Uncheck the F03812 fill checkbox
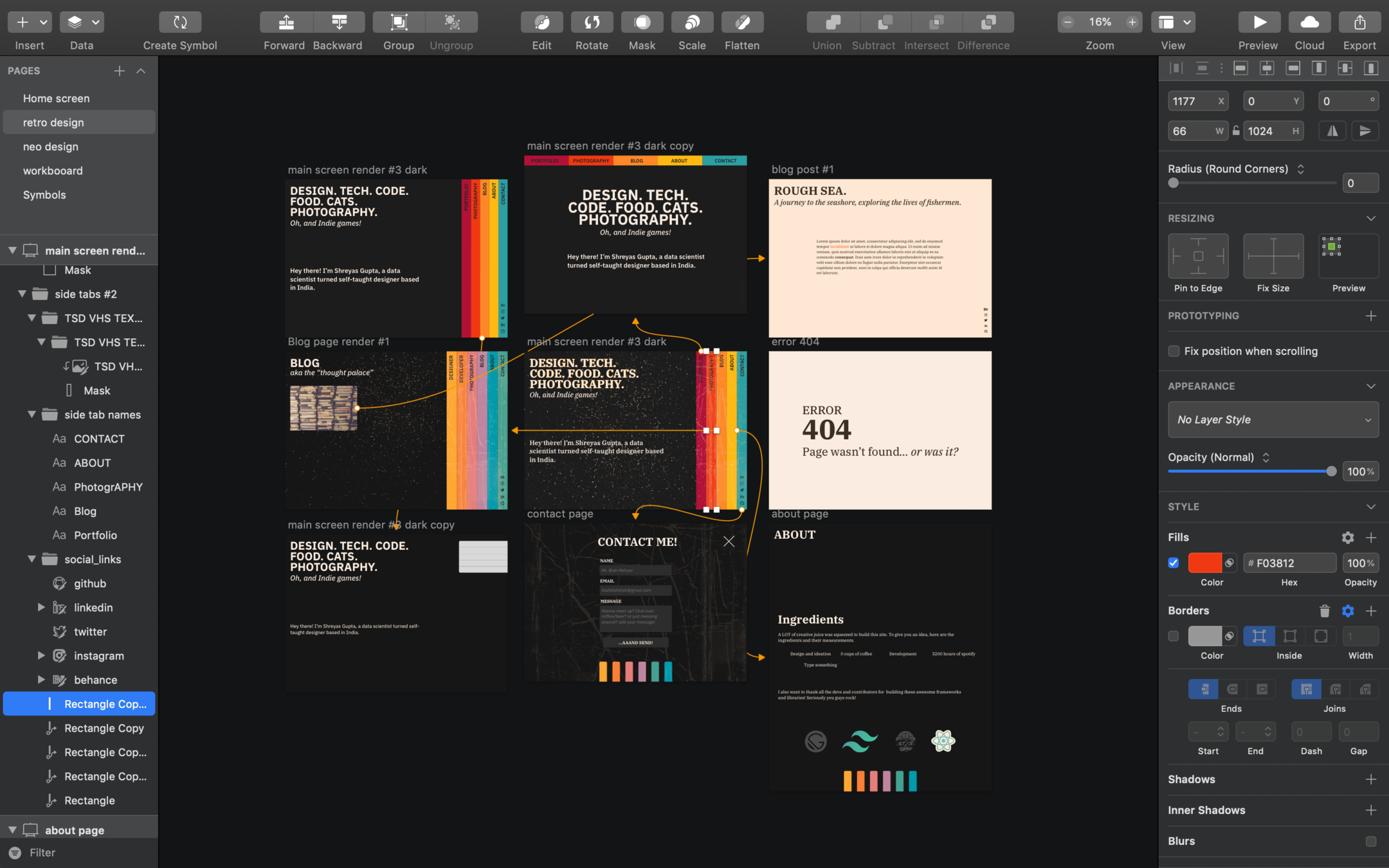 1174,563
